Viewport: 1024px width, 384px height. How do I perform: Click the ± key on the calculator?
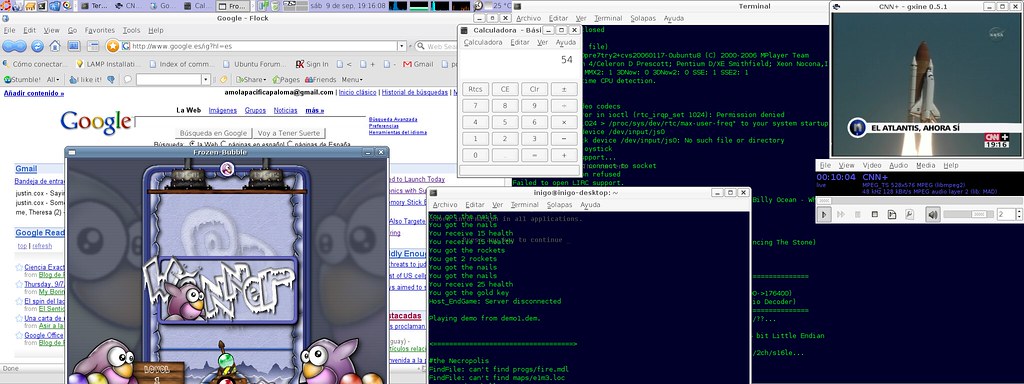[x=564, y=89]
